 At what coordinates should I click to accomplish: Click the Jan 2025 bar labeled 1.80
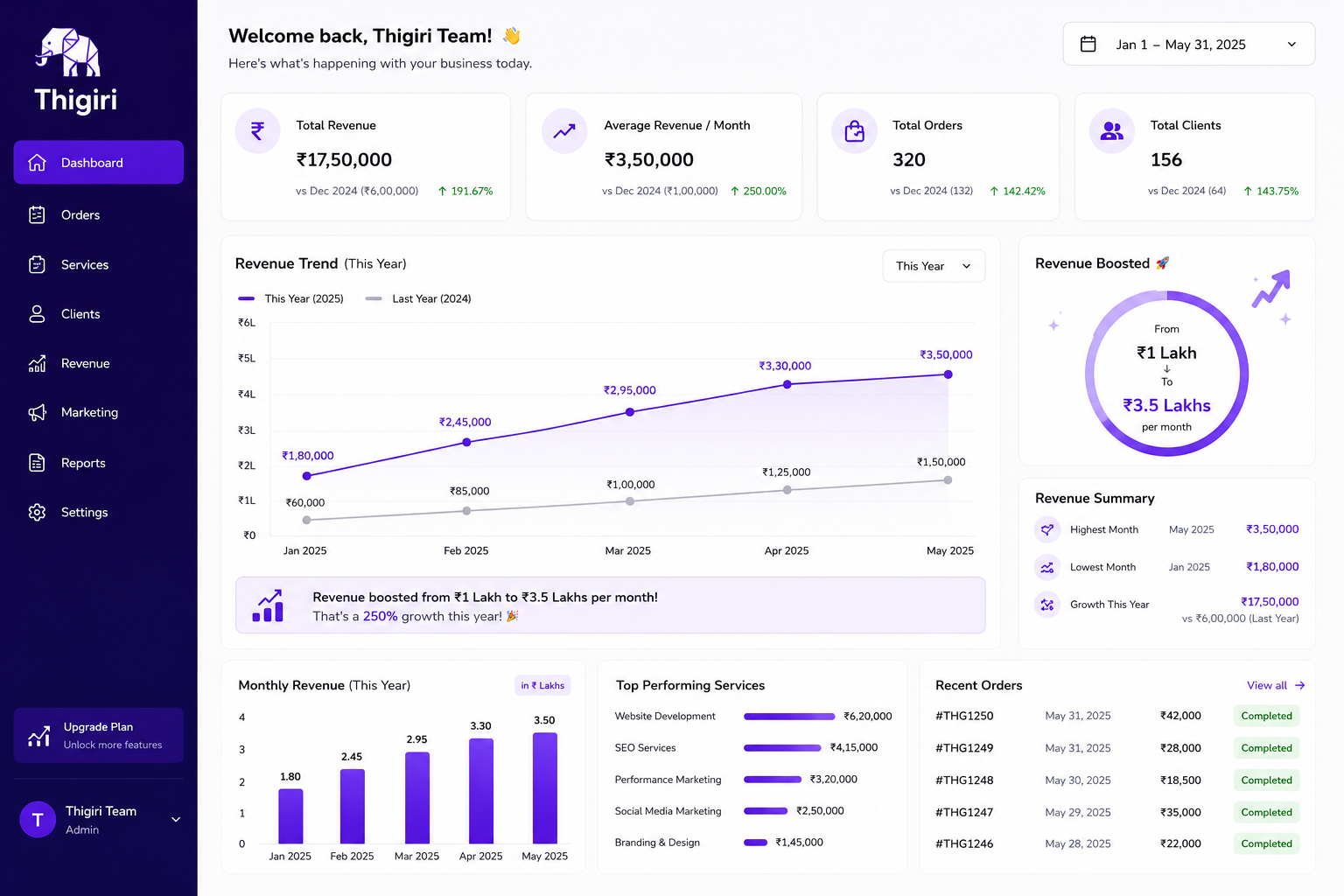(290, 816)
